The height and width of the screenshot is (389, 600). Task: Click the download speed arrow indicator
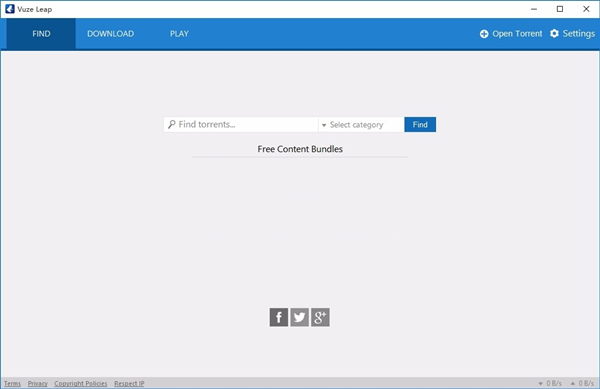coord(540,383)
